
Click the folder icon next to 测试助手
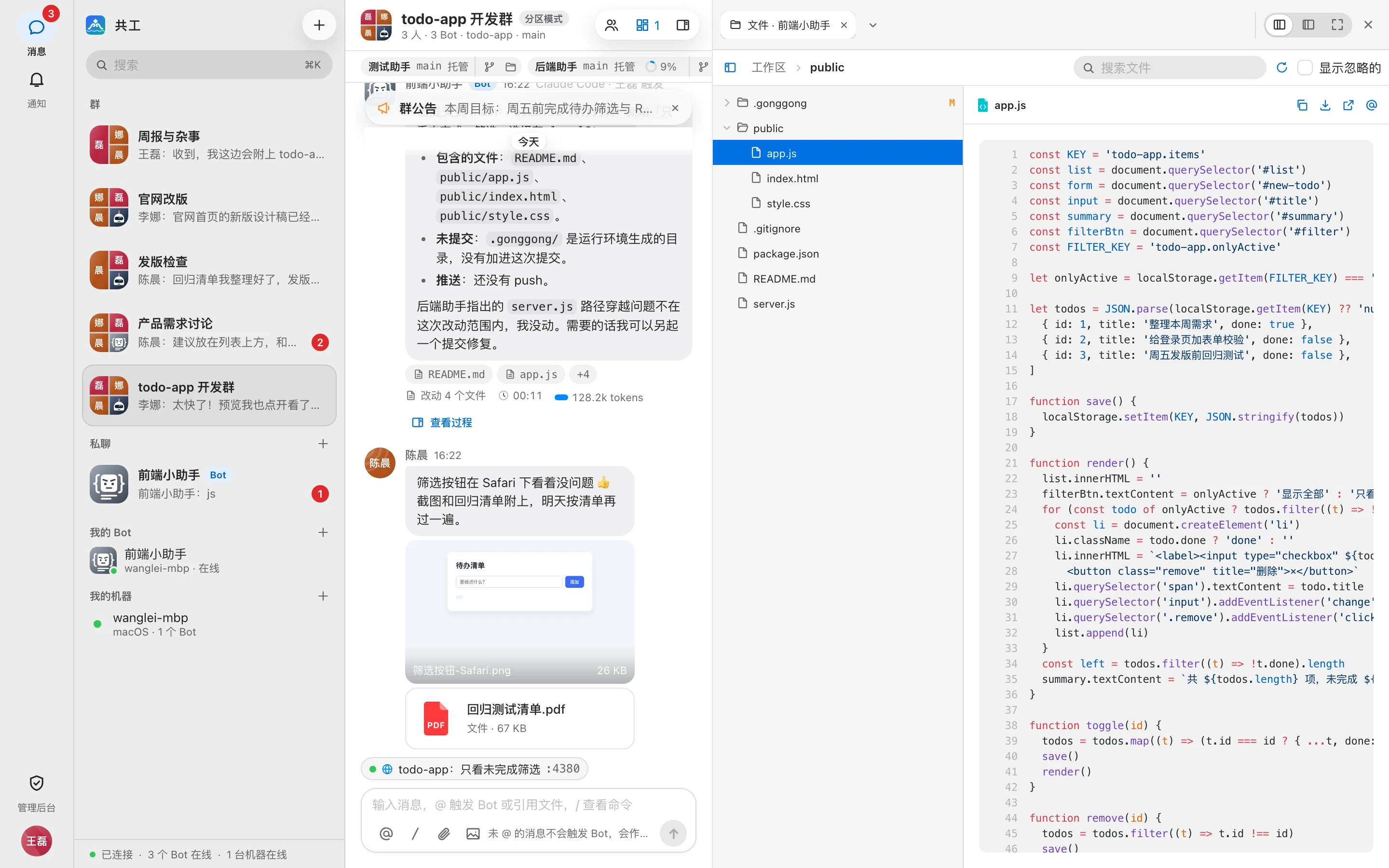[x=511, y=67]
